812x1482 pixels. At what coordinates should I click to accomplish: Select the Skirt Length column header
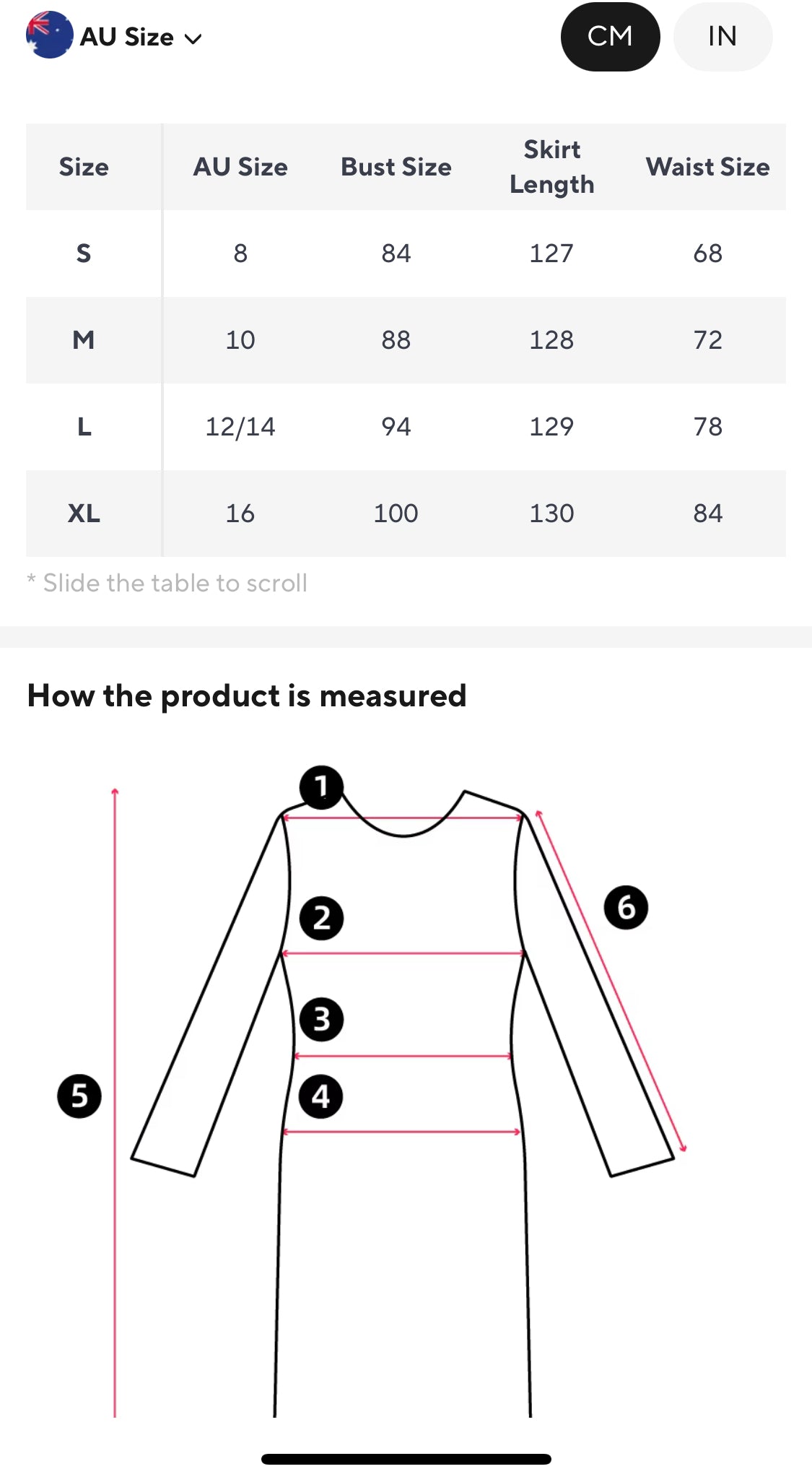coord(551,167)
